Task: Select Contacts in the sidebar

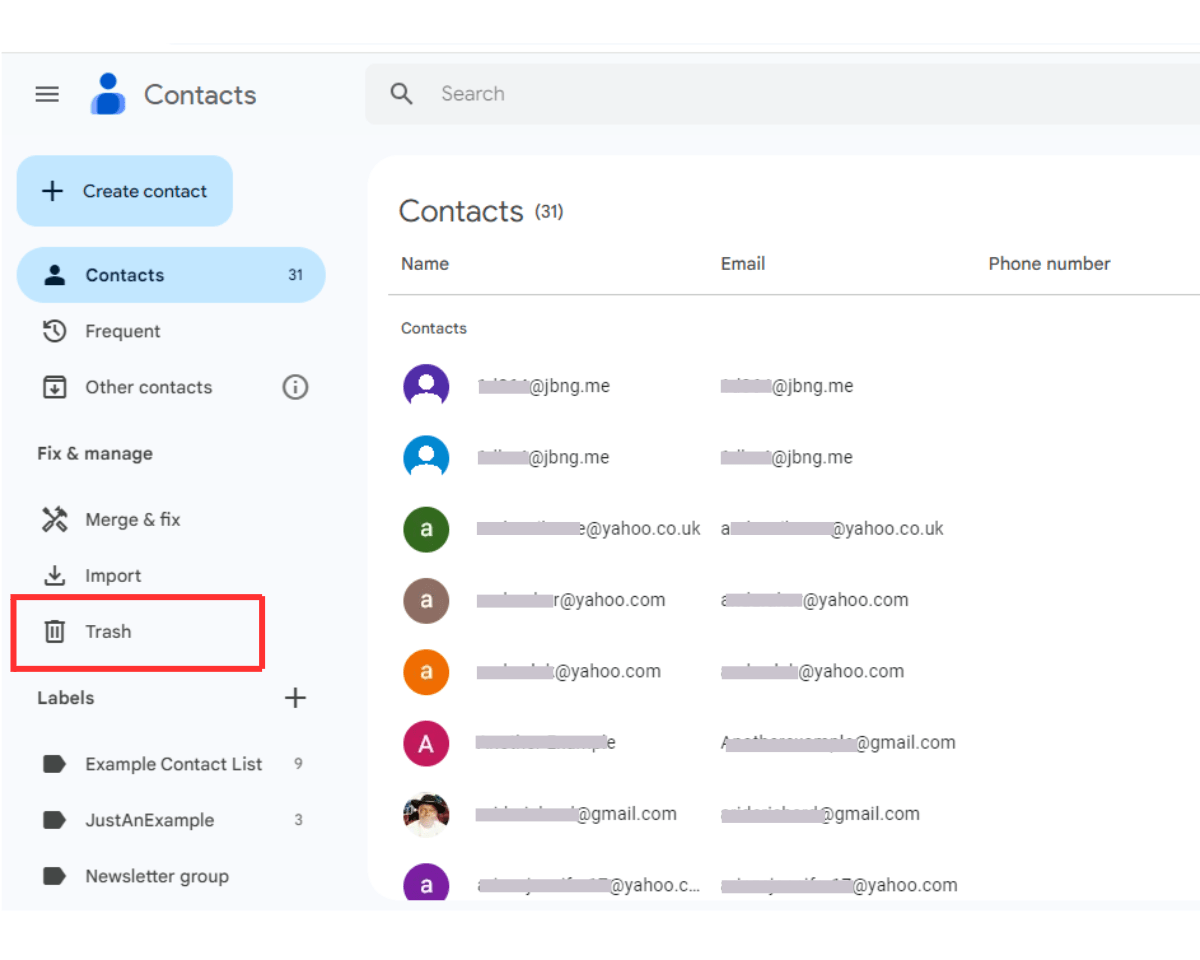Action: coord(171,275)
